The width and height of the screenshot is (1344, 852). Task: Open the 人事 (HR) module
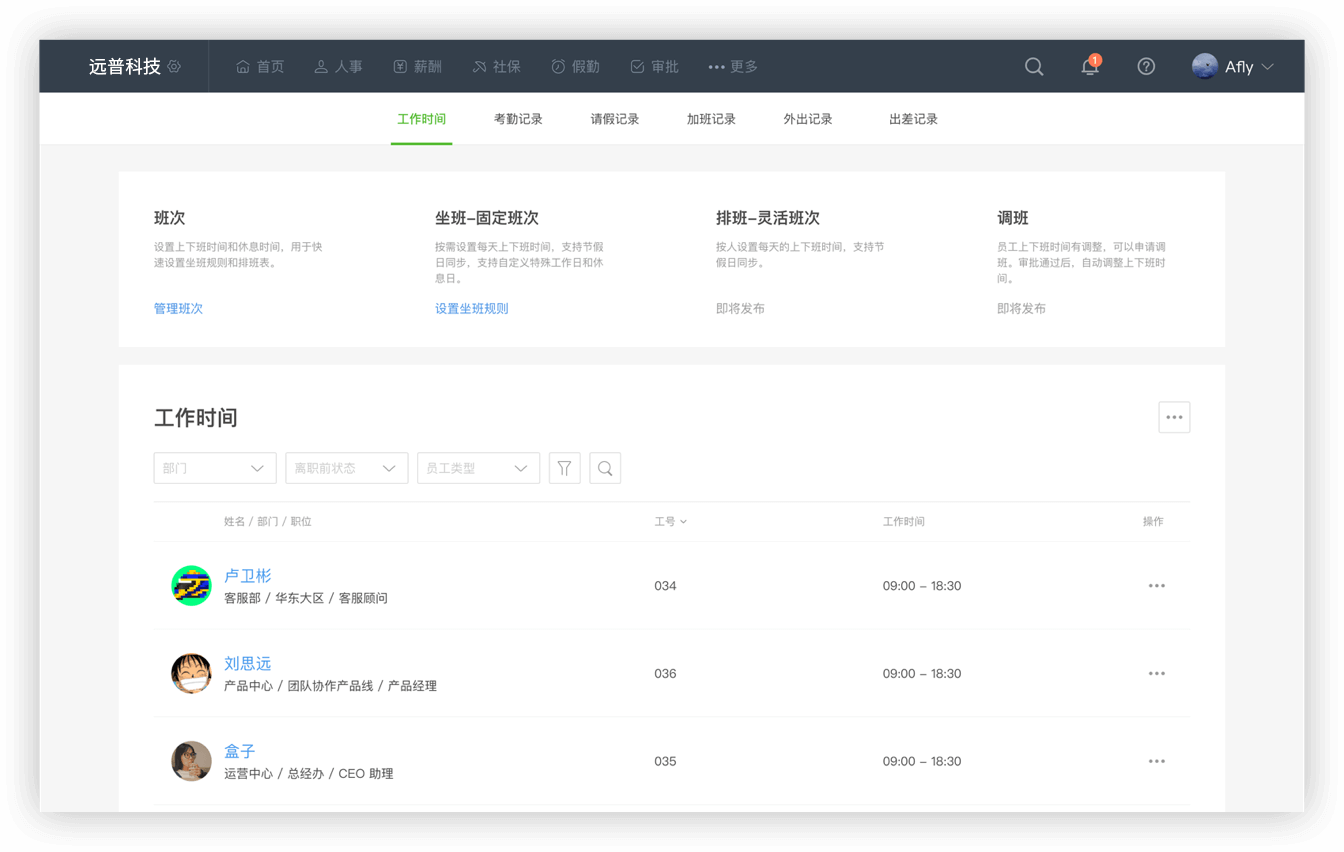[338, 66]
